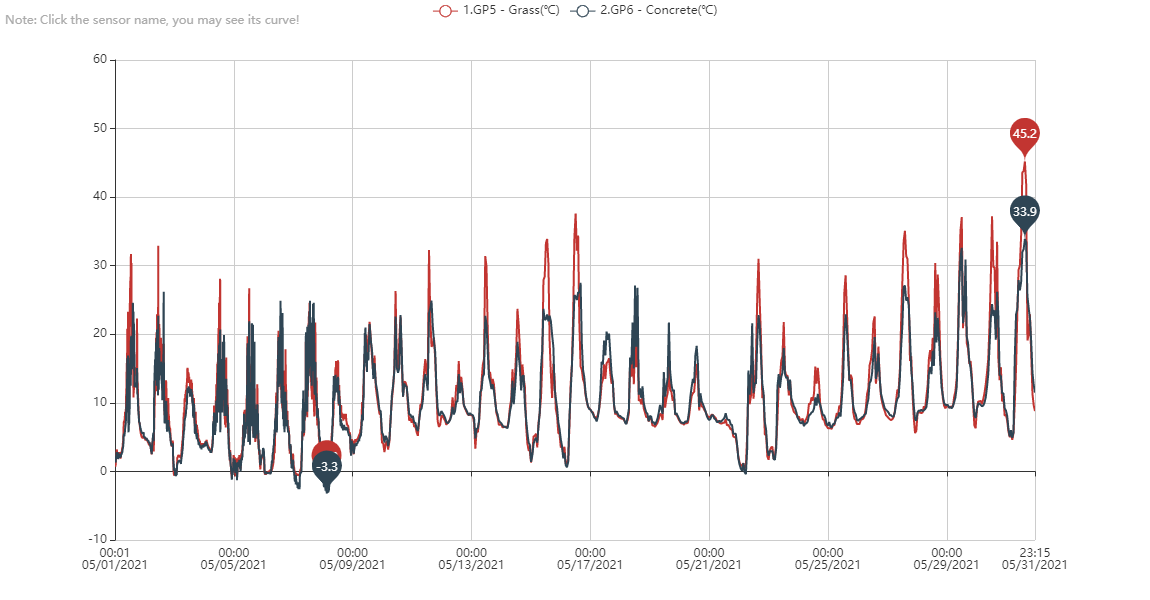The width and height of the screenshot is (1150, 600).
Task: Click the dark -3.3 minimum marker pin
Action: (327, 468)
